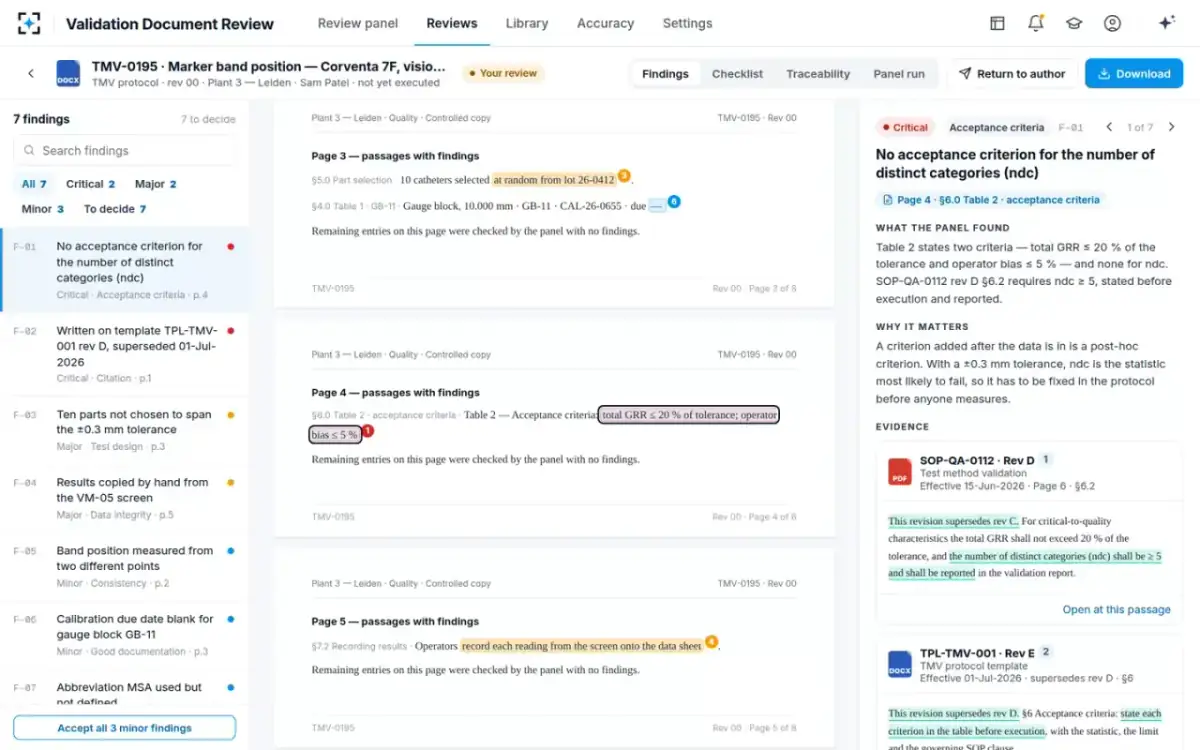The height and width of the screenshot is (750, 1200).
Task: Click the app logo icon
Action: (29, 23)
